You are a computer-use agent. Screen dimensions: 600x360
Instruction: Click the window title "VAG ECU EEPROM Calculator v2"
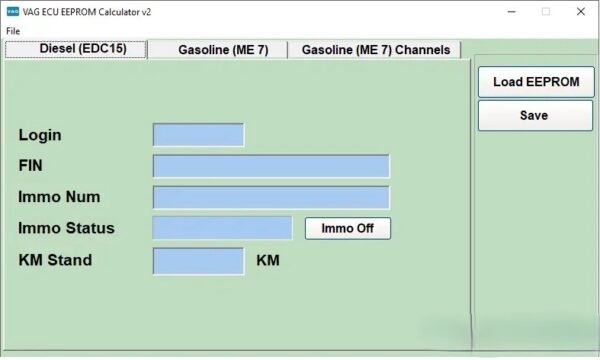coord(87,12)
